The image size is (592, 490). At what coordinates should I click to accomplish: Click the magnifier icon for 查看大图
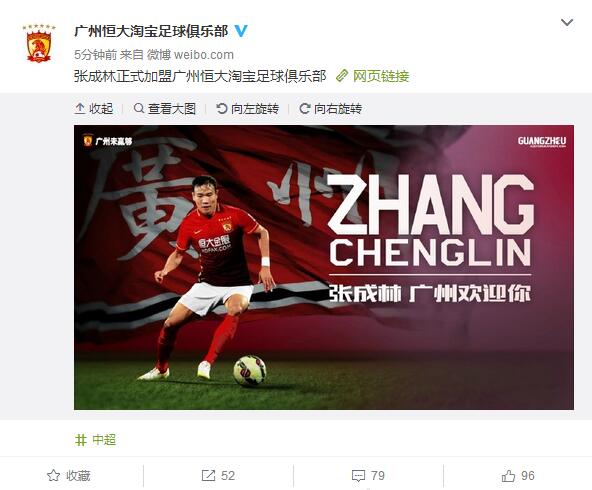(139, 109)
